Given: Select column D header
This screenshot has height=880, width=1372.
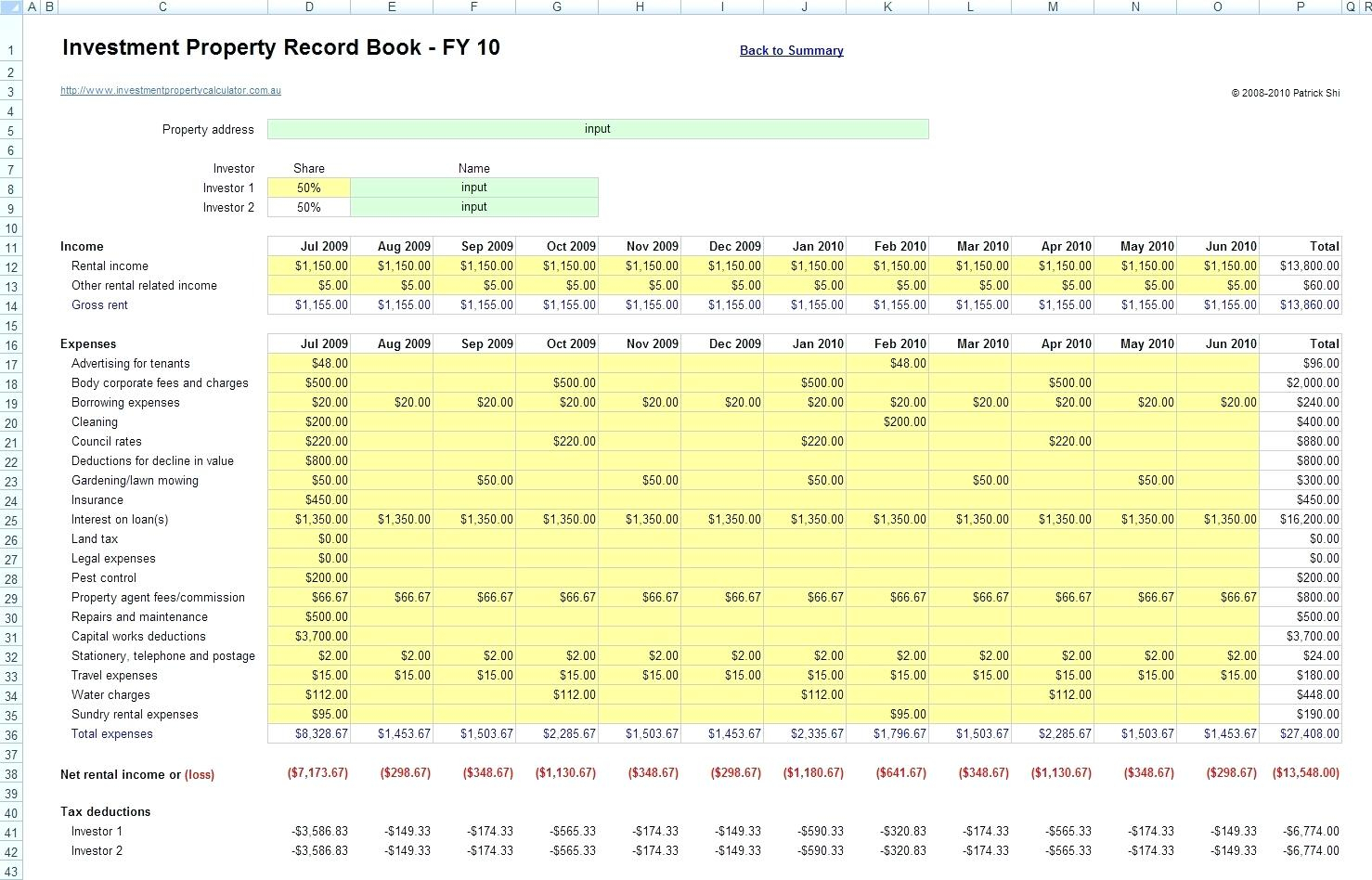Looking at the screenshot, I should tap(309, 6).
